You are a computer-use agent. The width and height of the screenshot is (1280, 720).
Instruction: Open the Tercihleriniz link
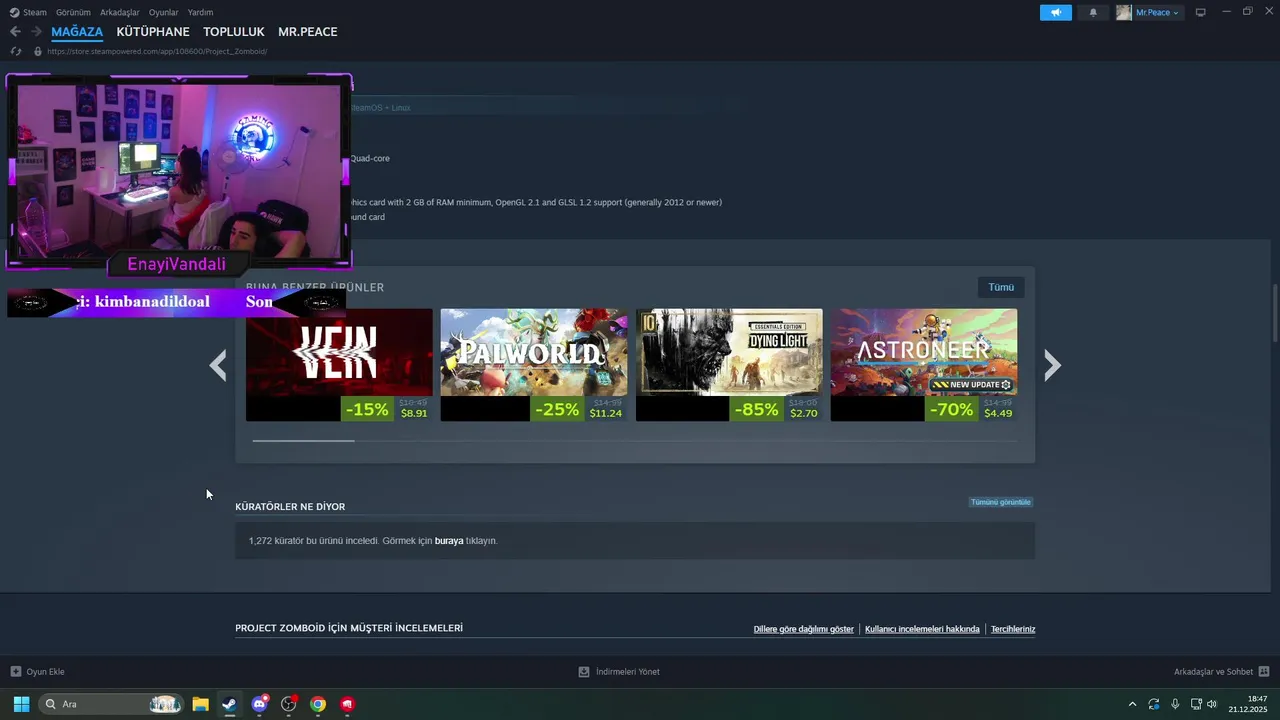tap(1013, 629)
